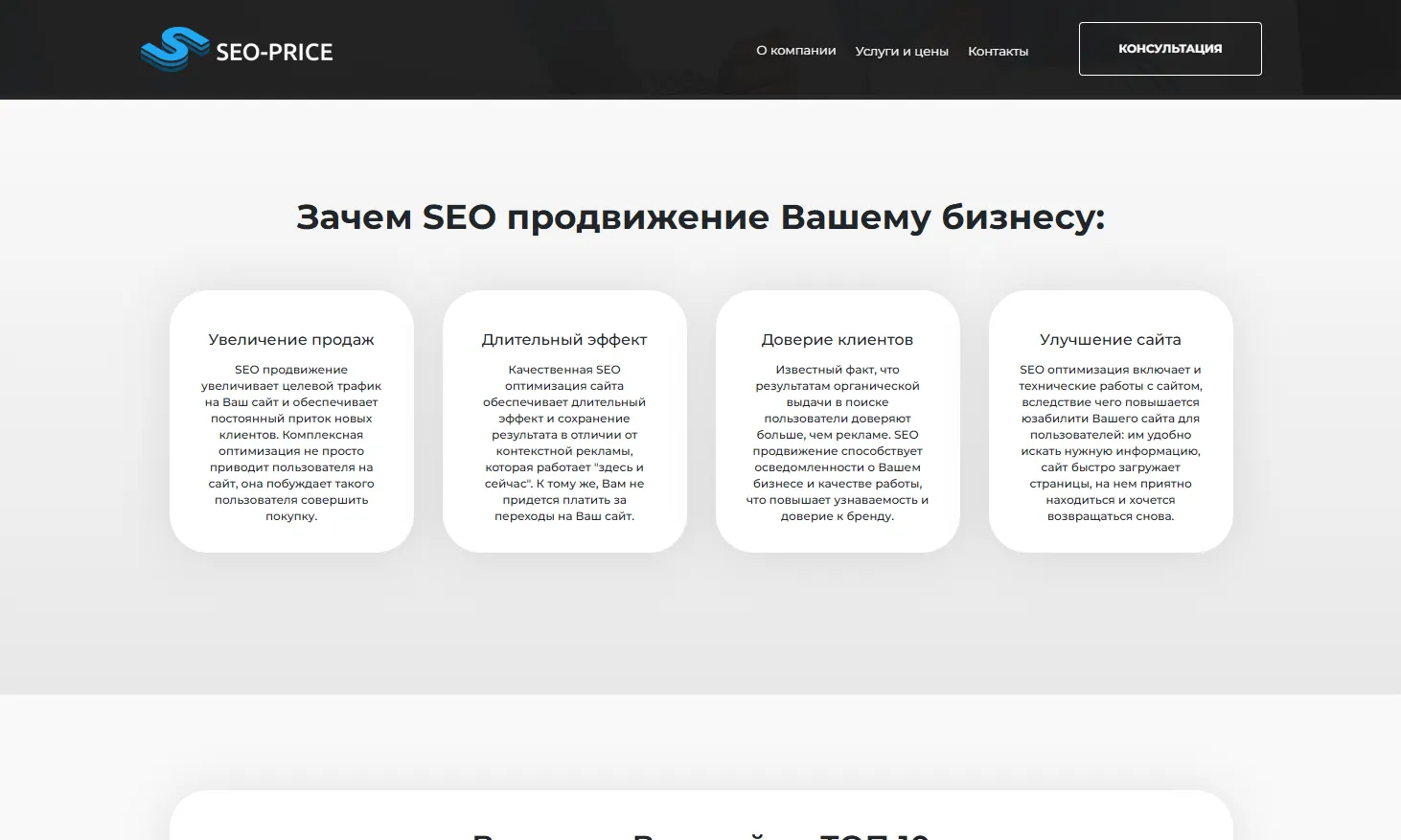Click the partially visible heading at page bottom
This screenshot has width=1401, height=840.
point(700,833)
